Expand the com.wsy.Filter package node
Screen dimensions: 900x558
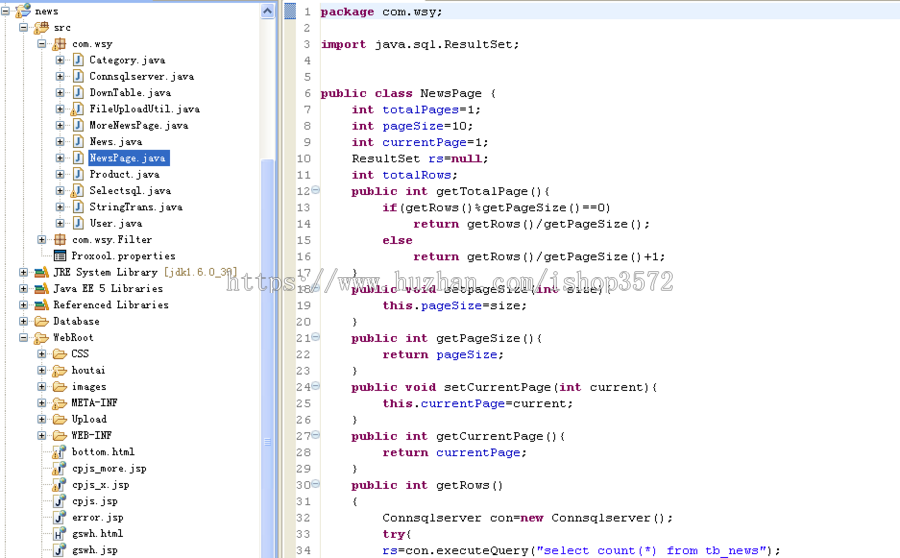click(x=42, y=239)
